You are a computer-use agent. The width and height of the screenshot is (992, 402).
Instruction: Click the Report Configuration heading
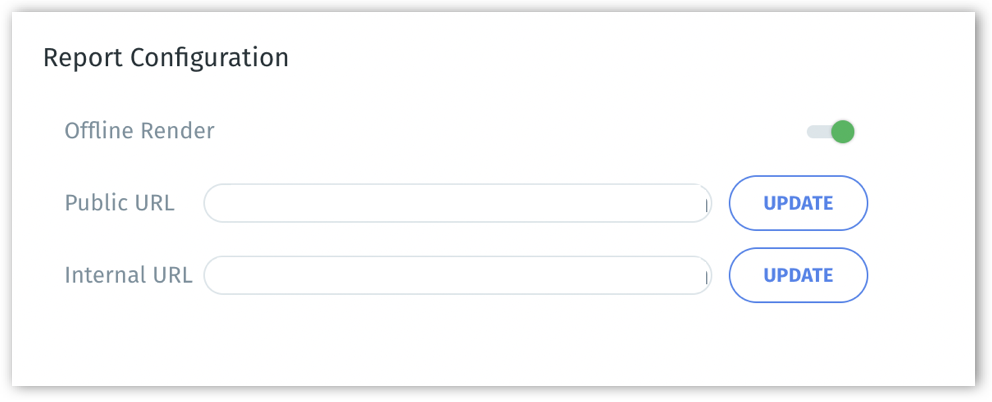tap(166, 58)
